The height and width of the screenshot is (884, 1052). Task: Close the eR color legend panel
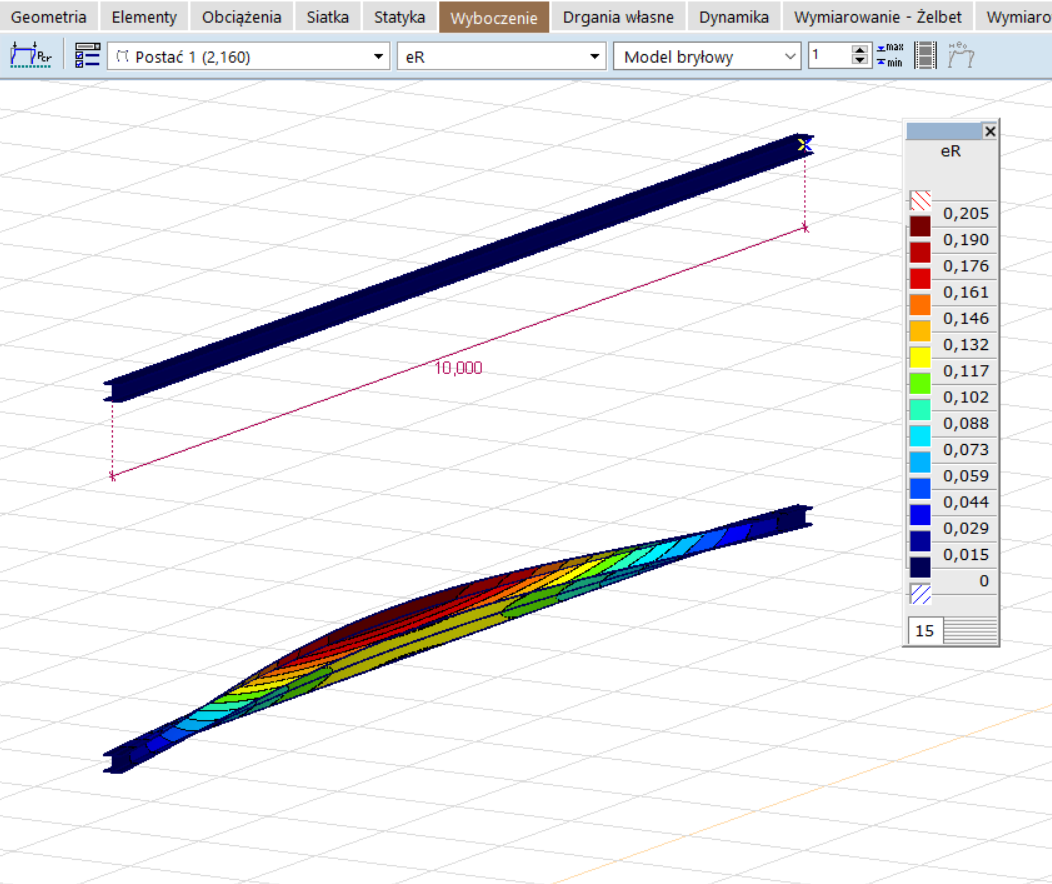(x=990, y=131)
